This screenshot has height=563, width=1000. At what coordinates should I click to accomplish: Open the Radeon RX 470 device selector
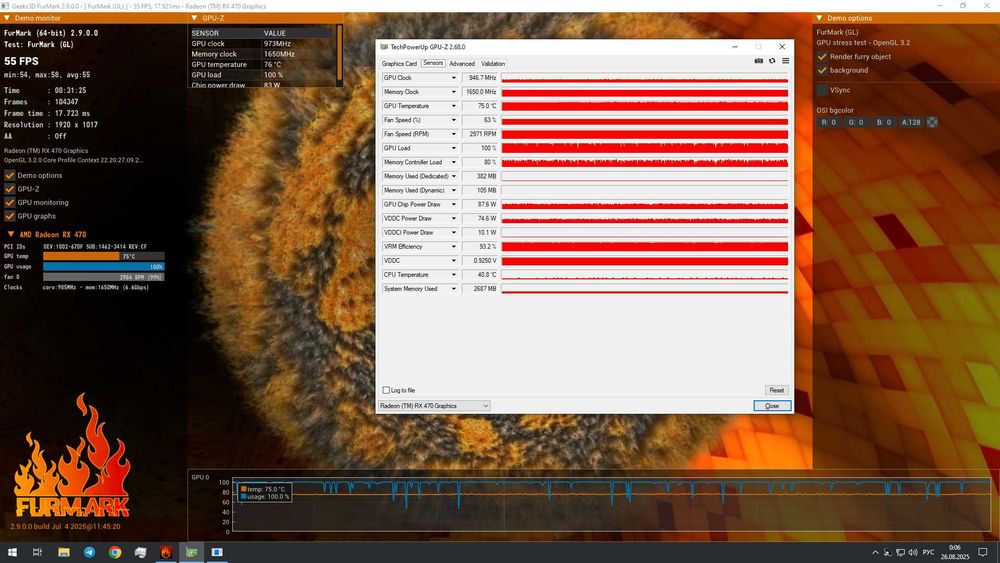click(x=434, y=406)
